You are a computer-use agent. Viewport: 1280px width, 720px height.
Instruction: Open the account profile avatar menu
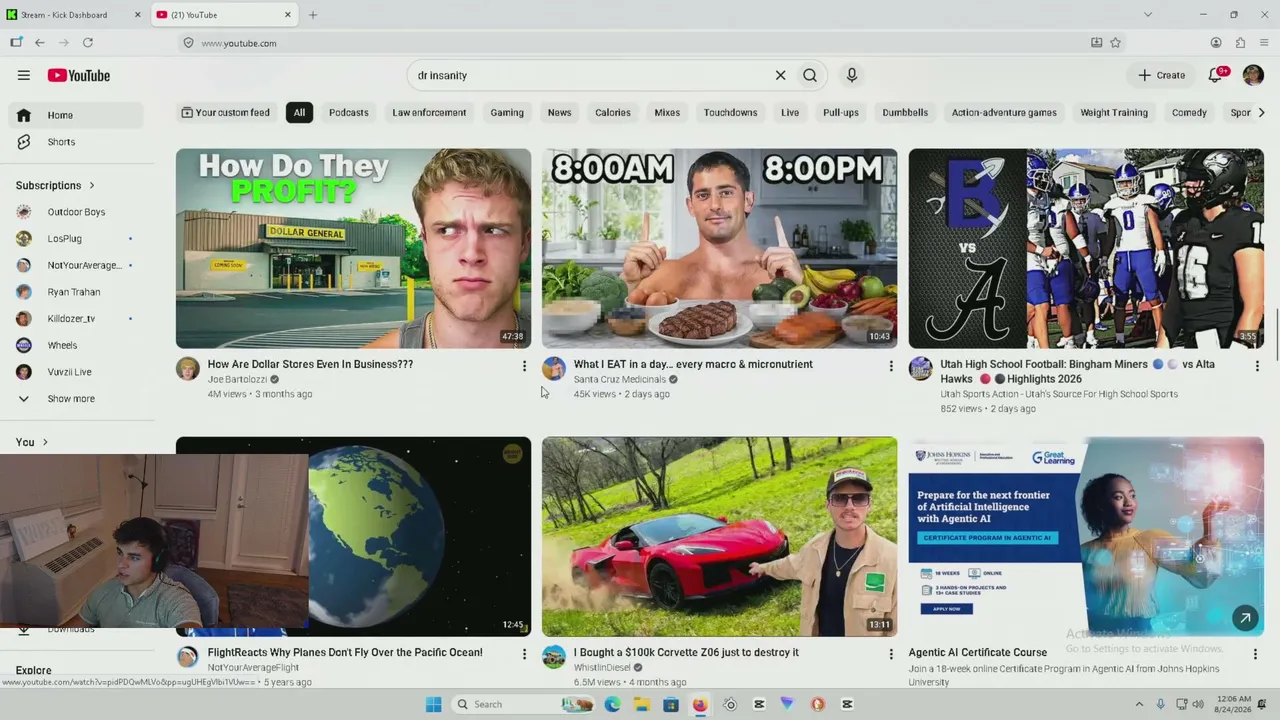(x=1253, y=75)
